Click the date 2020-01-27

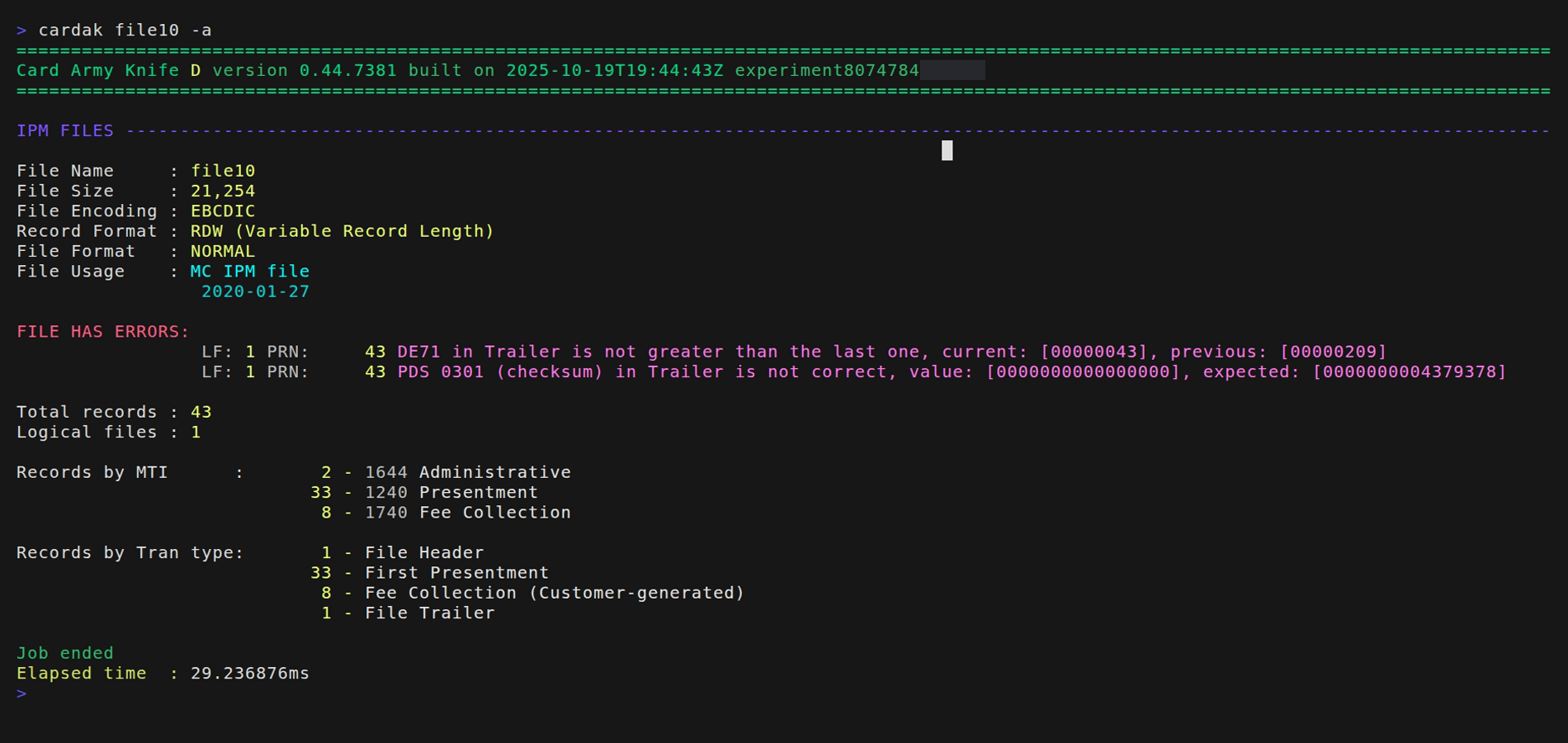coord(255,291)
